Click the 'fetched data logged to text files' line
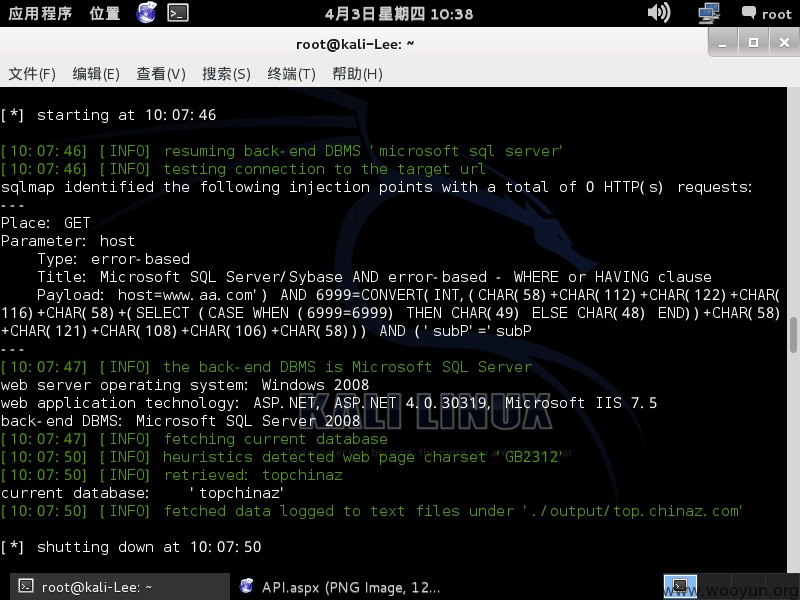This screenshot has width=800, height=600. [x=371, y=511]
